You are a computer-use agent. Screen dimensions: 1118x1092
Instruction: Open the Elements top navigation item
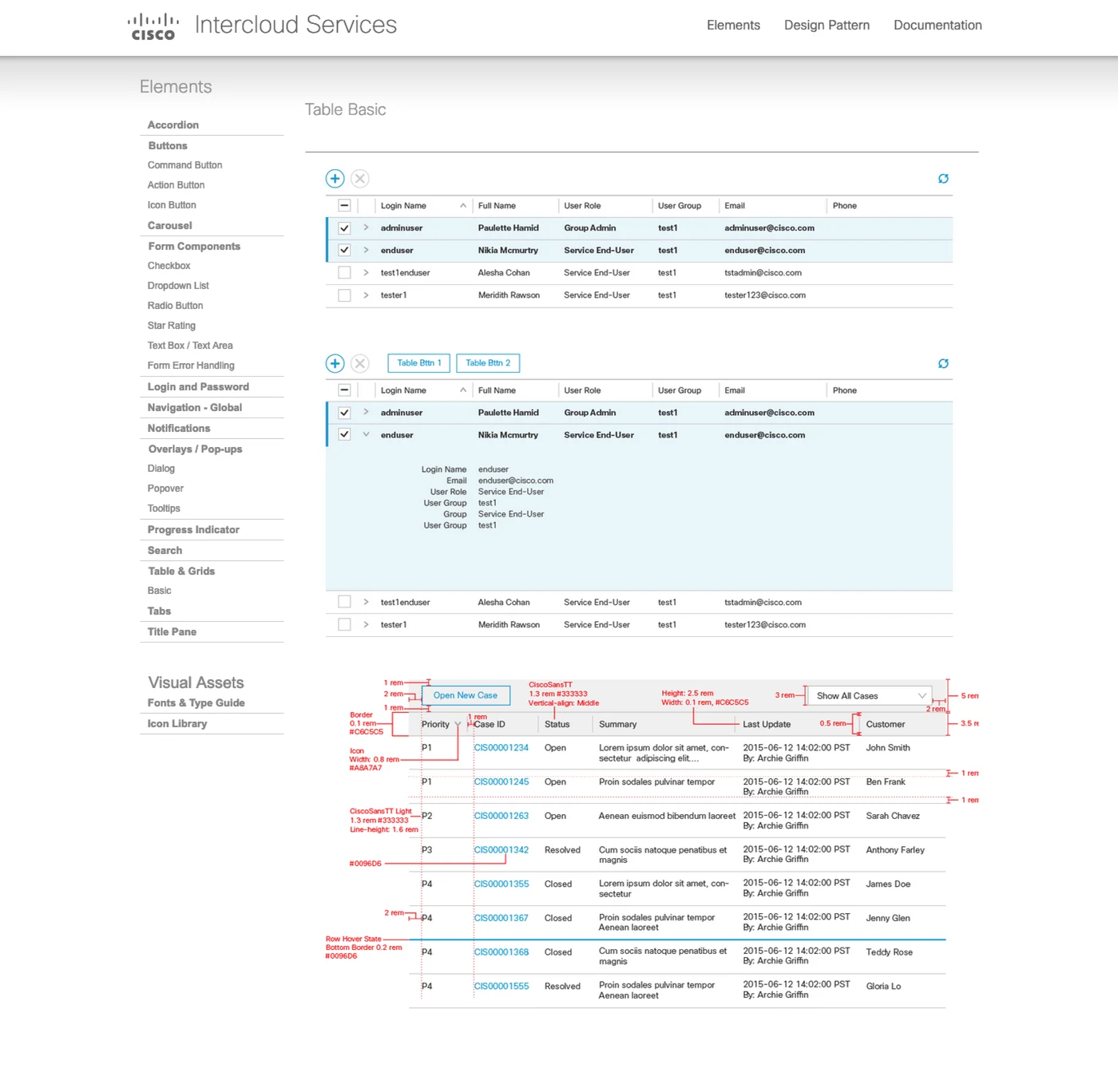click(x=733, y=26)
